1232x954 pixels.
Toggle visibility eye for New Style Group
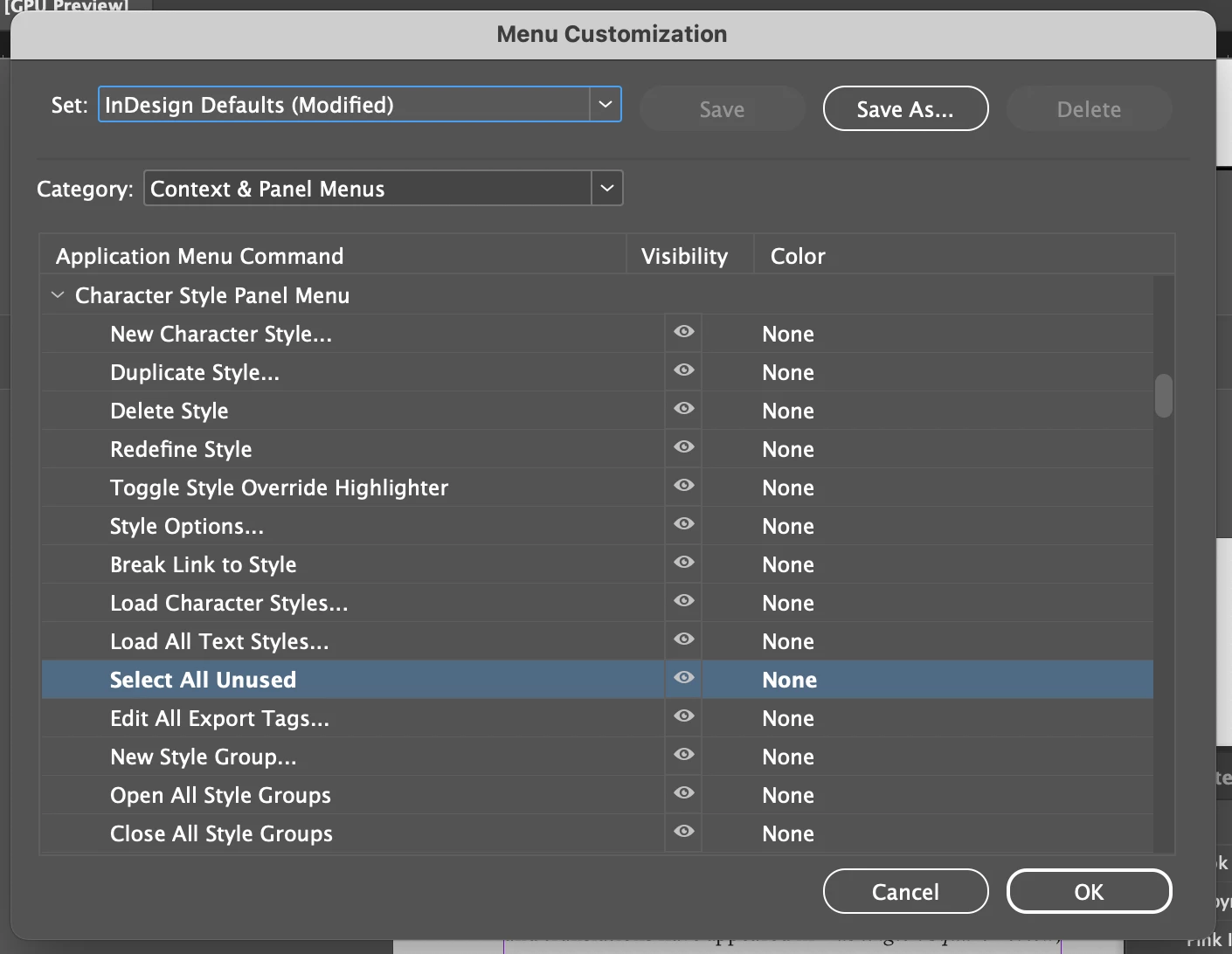[x=684, y=755]
